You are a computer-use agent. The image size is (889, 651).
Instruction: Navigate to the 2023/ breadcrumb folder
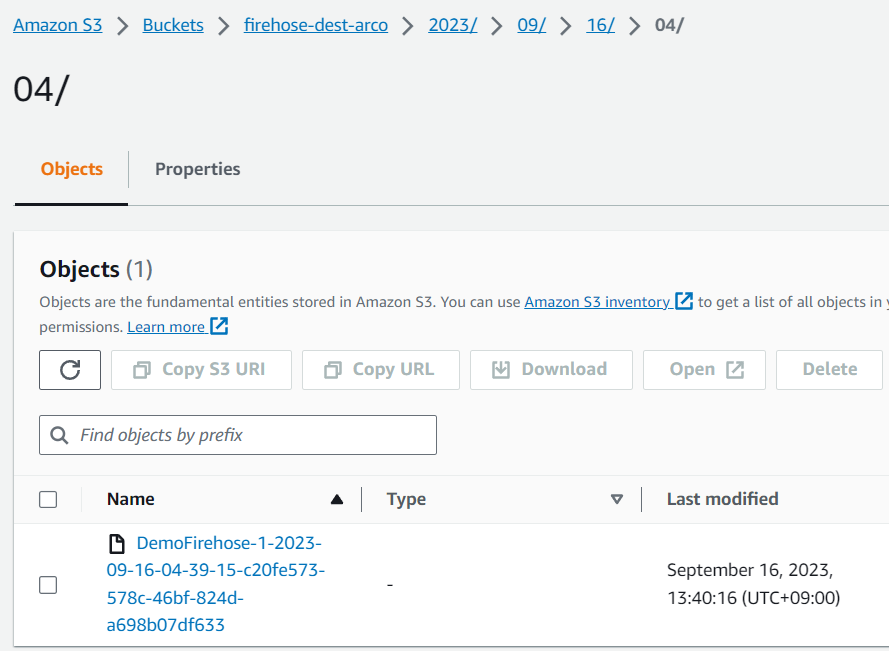(452, 25)
